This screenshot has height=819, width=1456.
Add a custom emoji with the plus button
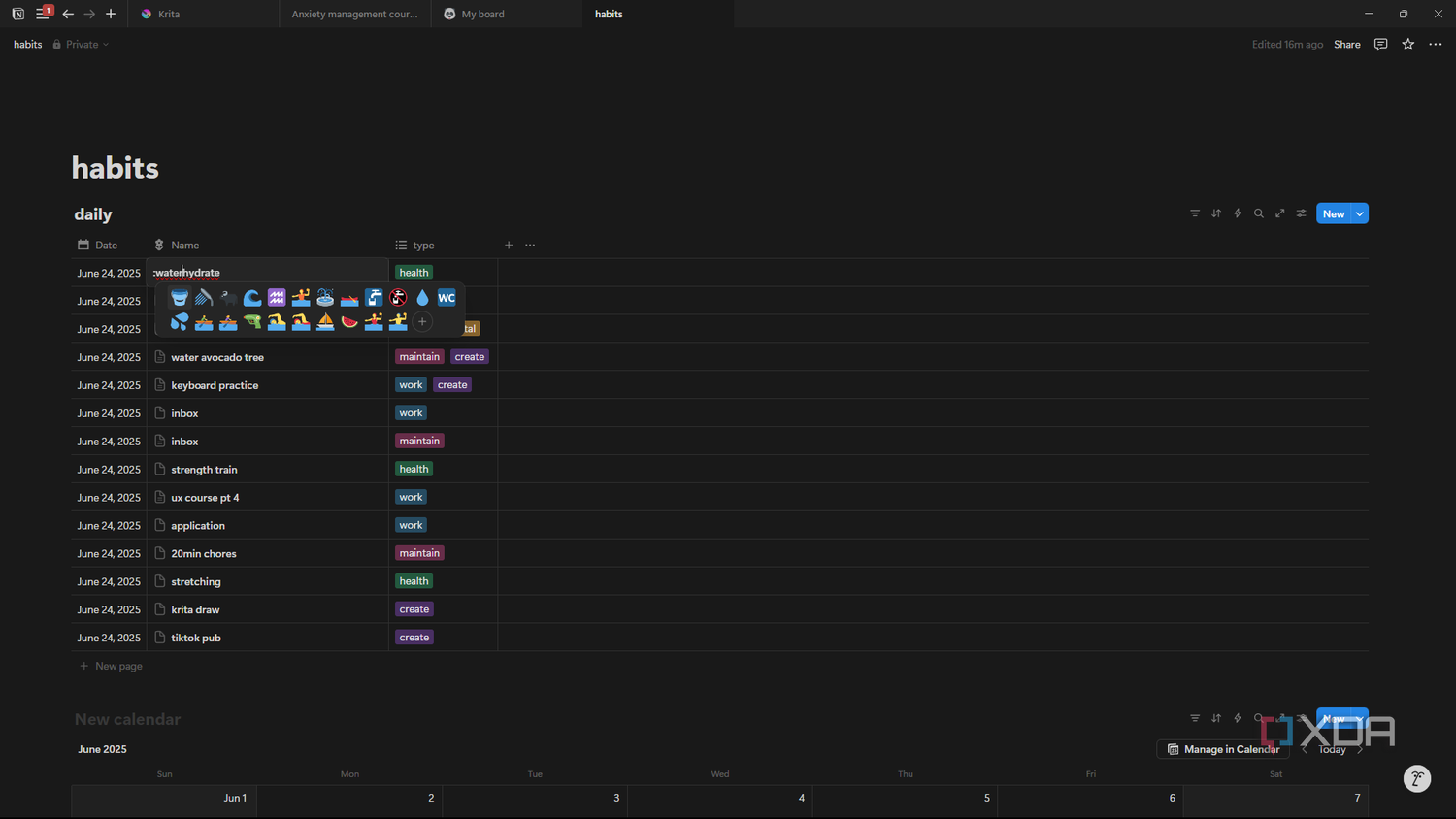pos(422,321)
